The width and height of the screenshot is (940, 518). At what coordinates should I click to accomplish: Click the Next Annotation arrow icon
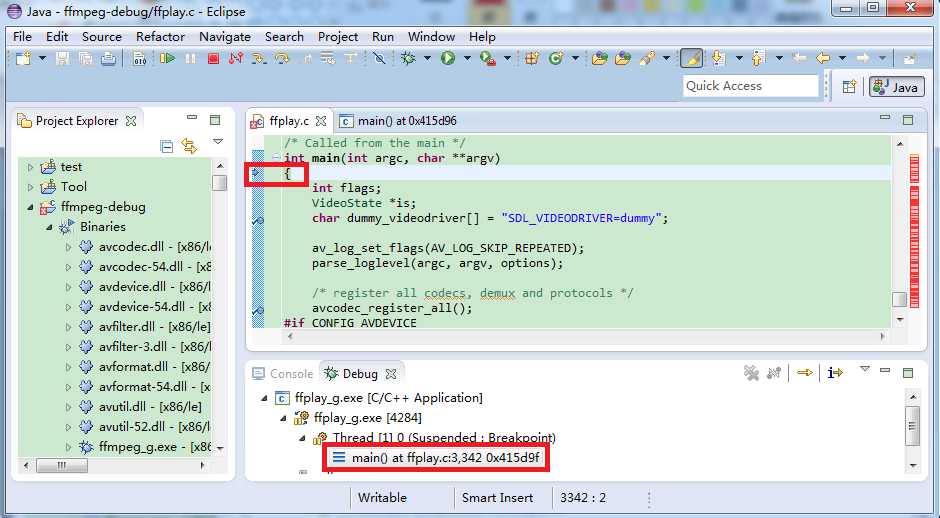(718, 58)
